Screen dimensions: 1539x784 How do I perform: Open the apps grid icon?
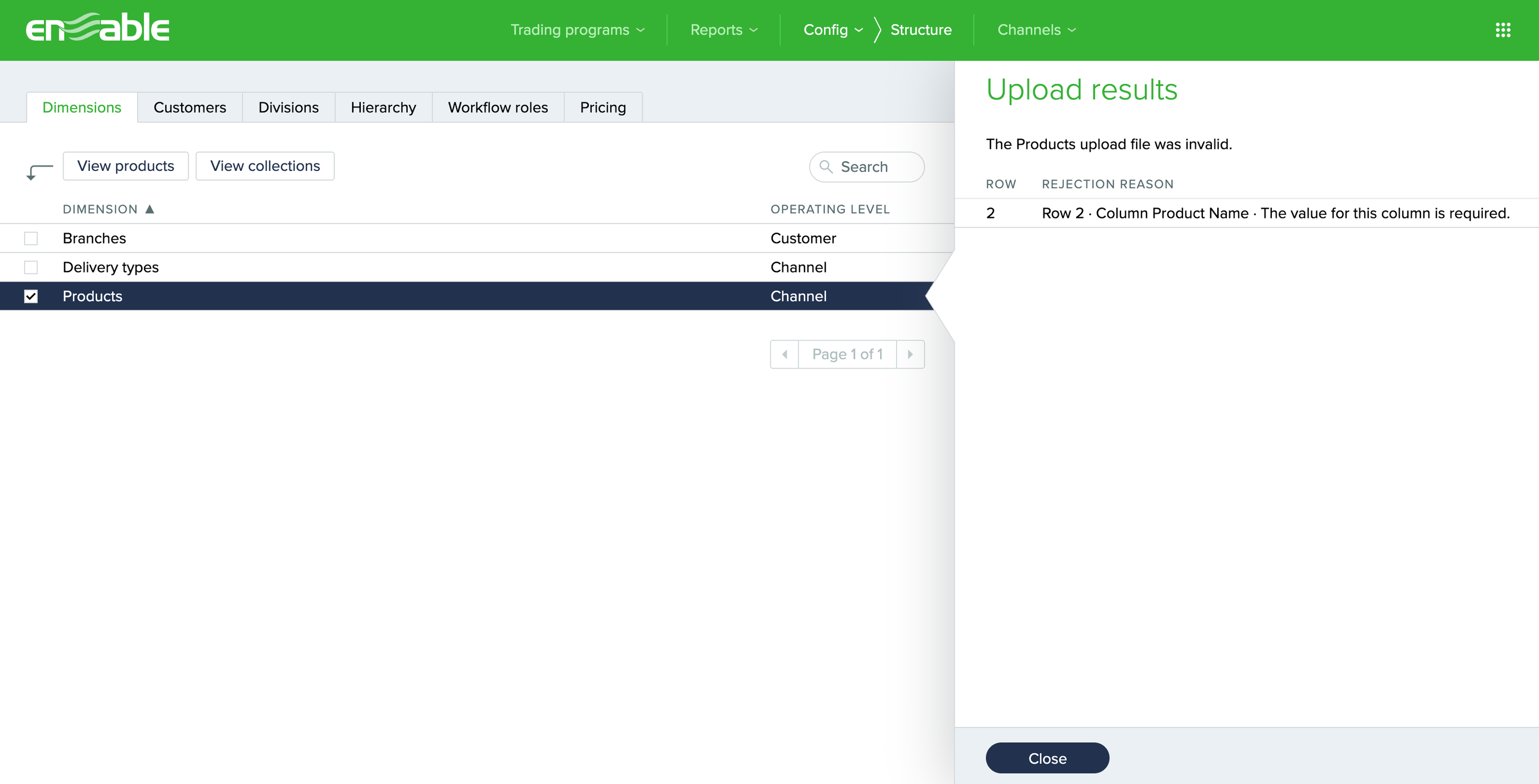(1503, 30)
